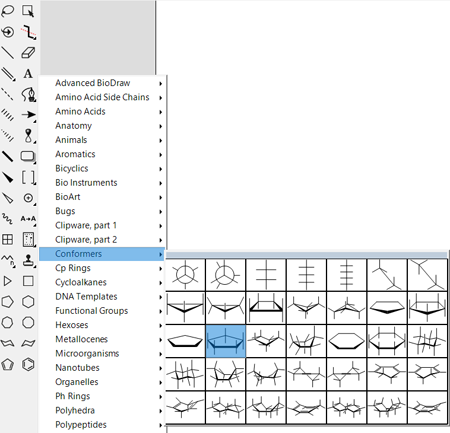Select the Eraser tool
450x433 pixels.
click(x=28, y=53)
